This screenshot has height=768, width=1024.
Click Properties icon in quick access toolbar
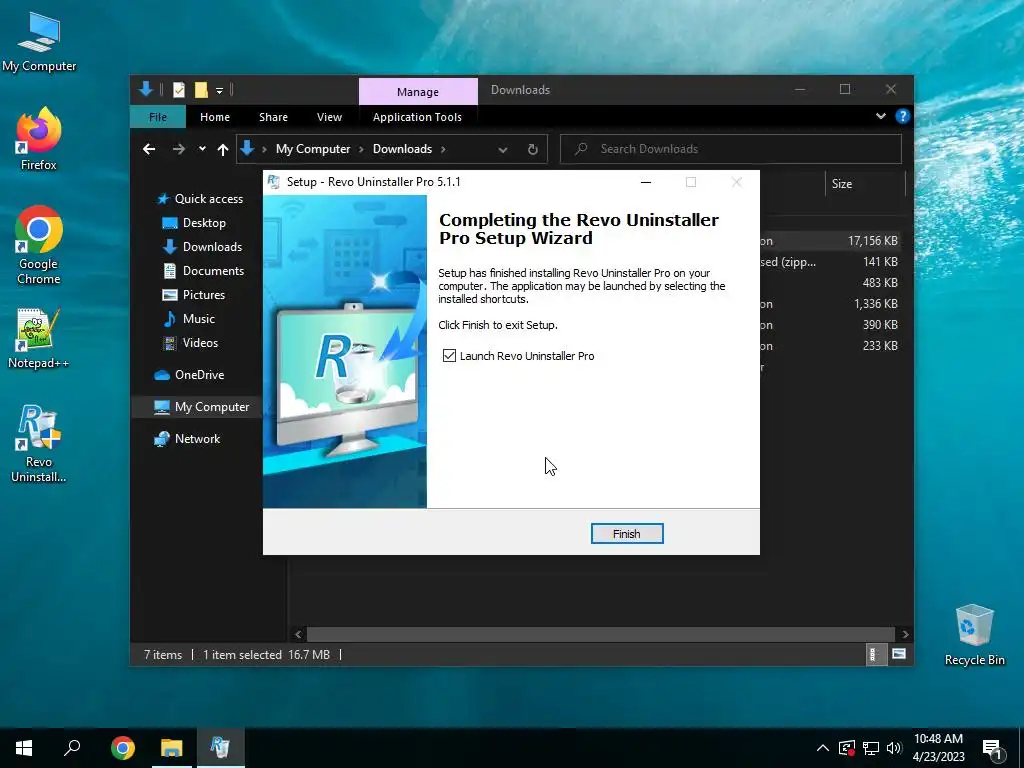click(x=178, y=90)
